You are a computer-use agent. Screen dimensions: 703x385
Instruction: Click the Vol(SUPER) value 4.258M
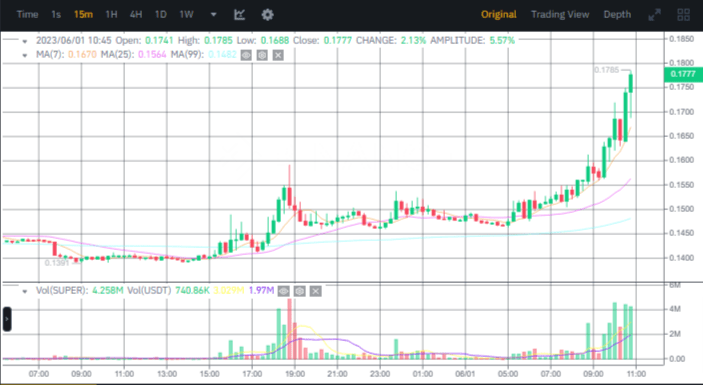coord(108,291)
